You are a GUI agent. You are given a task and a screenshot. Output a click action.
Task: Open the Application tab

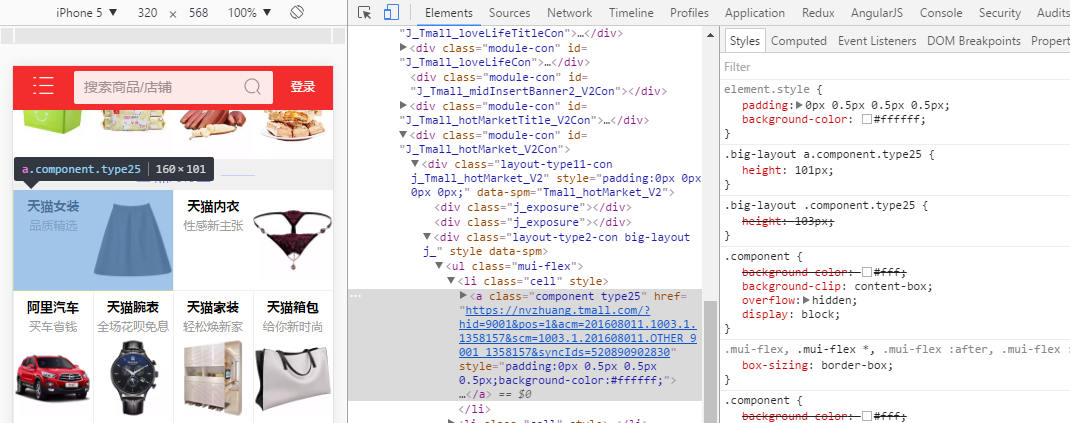(755, 12)
